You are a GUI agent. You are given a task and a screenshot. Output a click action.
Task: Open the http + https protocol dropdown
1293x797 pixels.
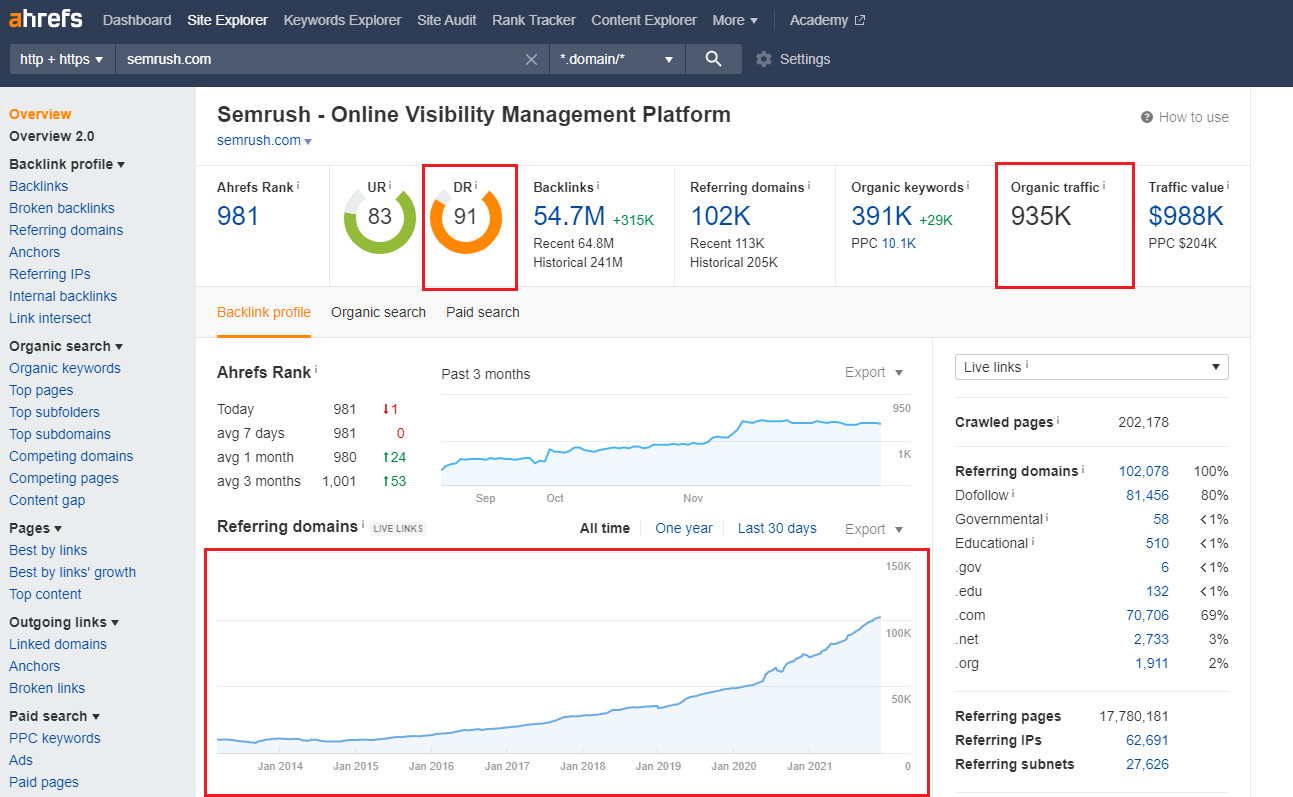coord(62,59)
